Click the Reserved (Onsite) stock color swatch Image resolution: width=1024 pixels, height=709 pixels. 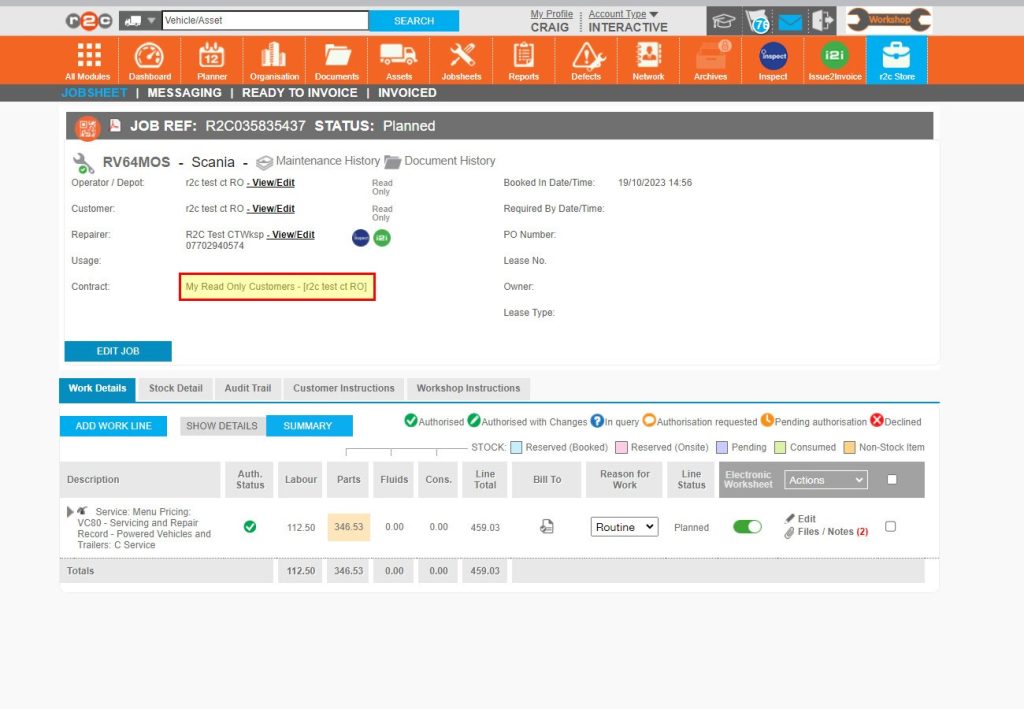click(x=621, y=447)
